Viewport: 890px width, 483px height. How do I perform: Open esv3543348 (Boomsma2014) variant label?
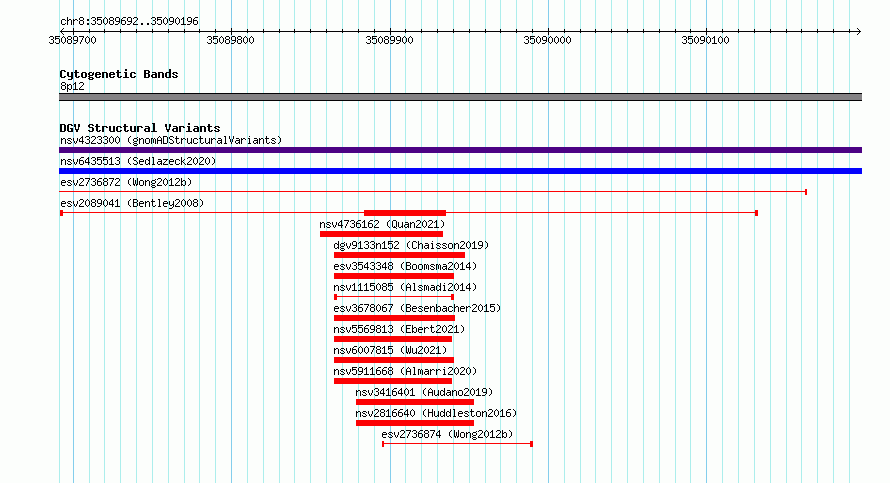pyautogui.click(x=405, y=266)
